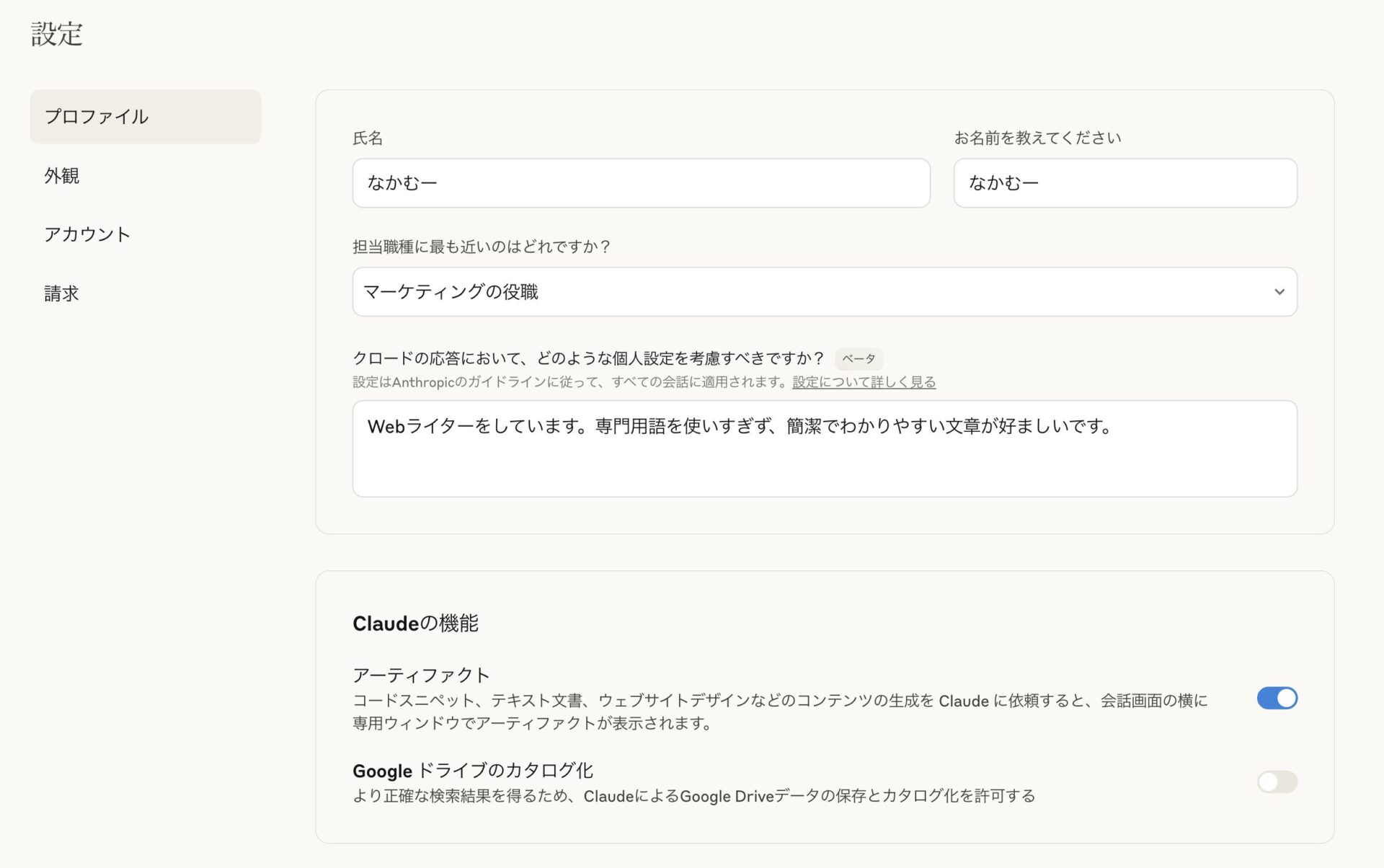Click the 氏名 name input field
This screenshot has width=1384, height=868.
point(641,183)
